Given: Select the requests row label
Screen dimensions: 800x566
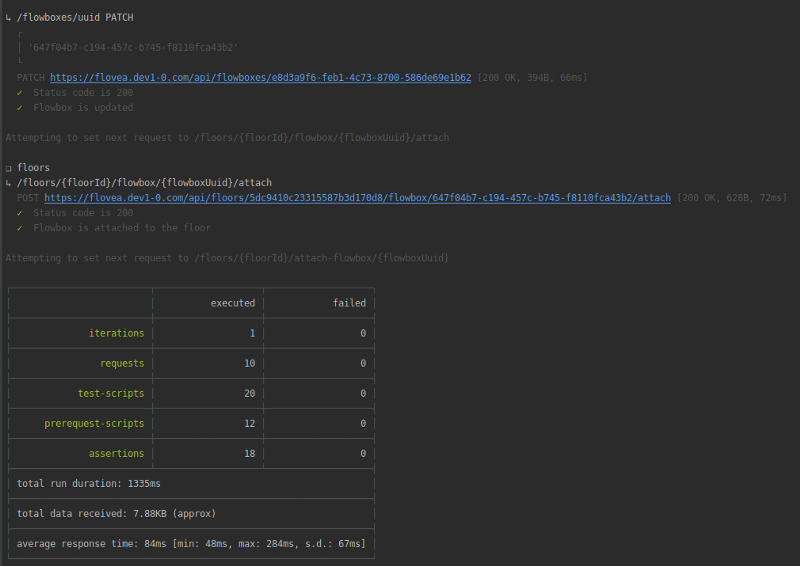Looking at the screenshot, I should tap(122, 363).
